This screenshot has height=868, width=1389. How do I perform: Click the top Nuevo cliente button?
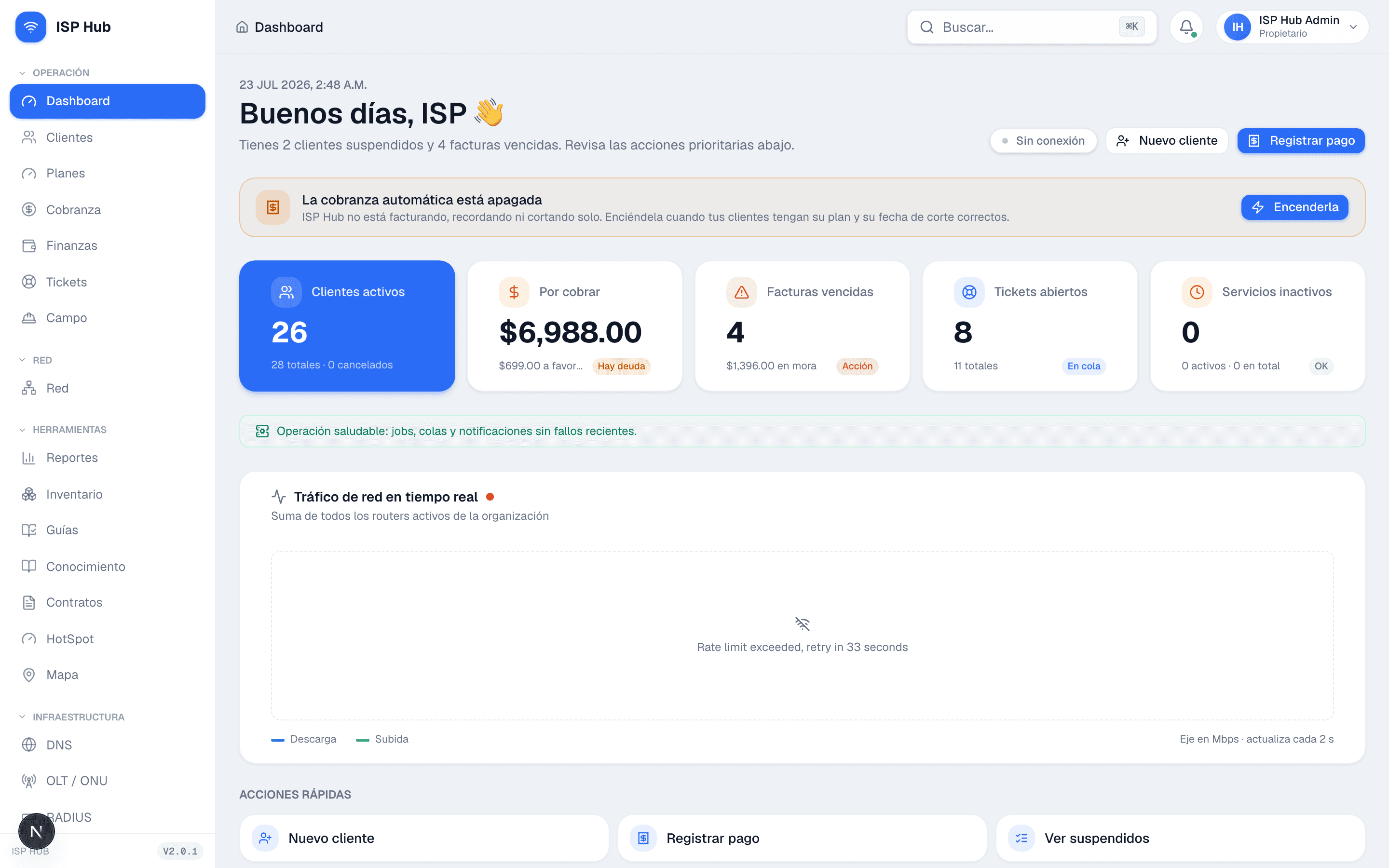point(1166,141)
